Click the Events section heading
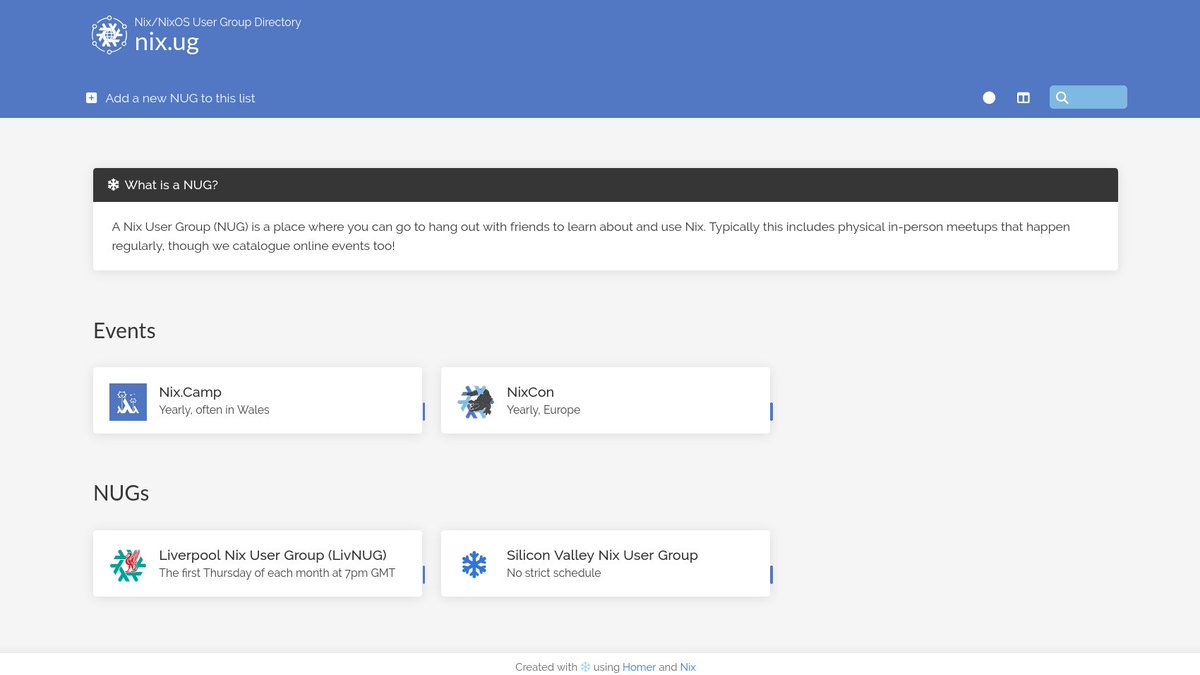This screenshot has height=675, width=1200. click(x=124, y=331)
